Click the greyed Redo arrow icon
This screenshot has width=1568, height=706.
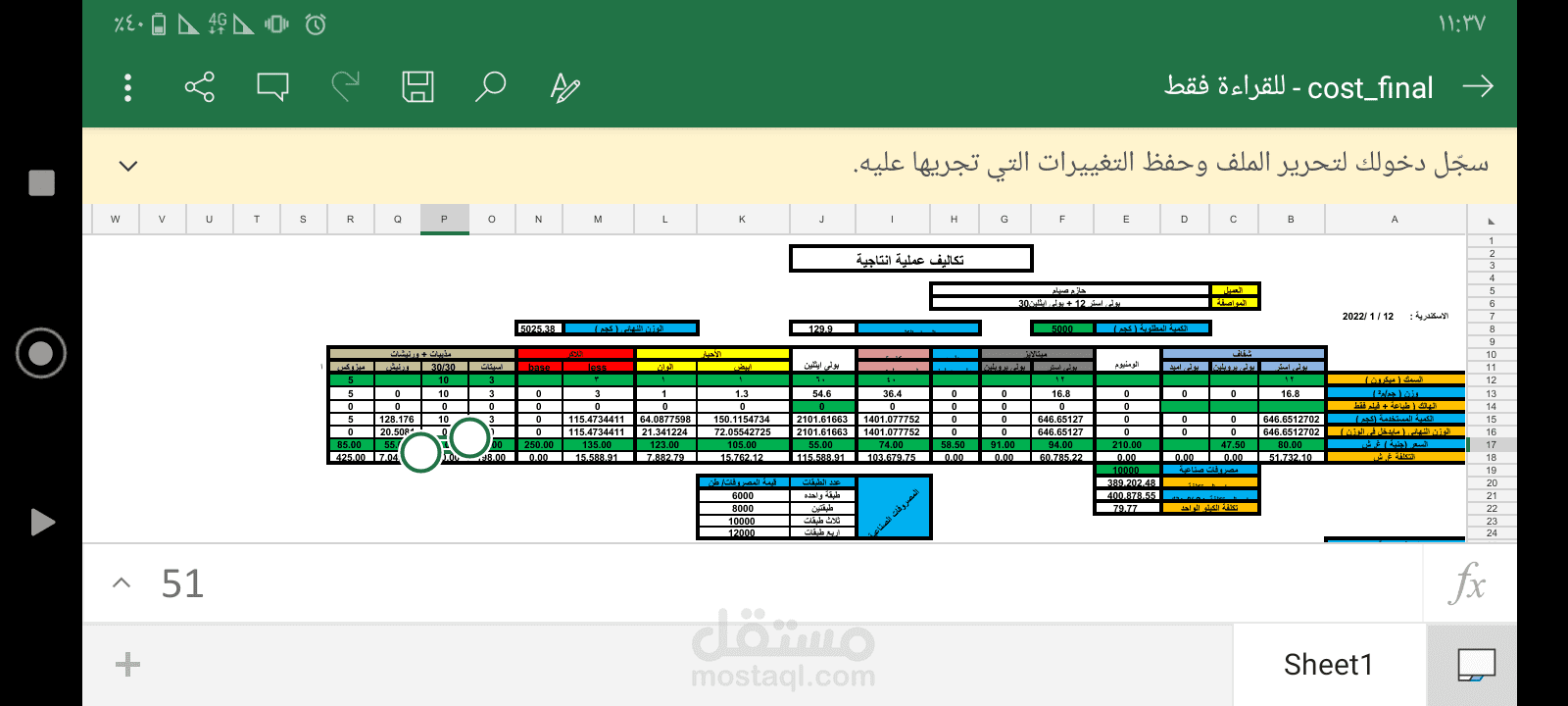click(x=345, y=87)
